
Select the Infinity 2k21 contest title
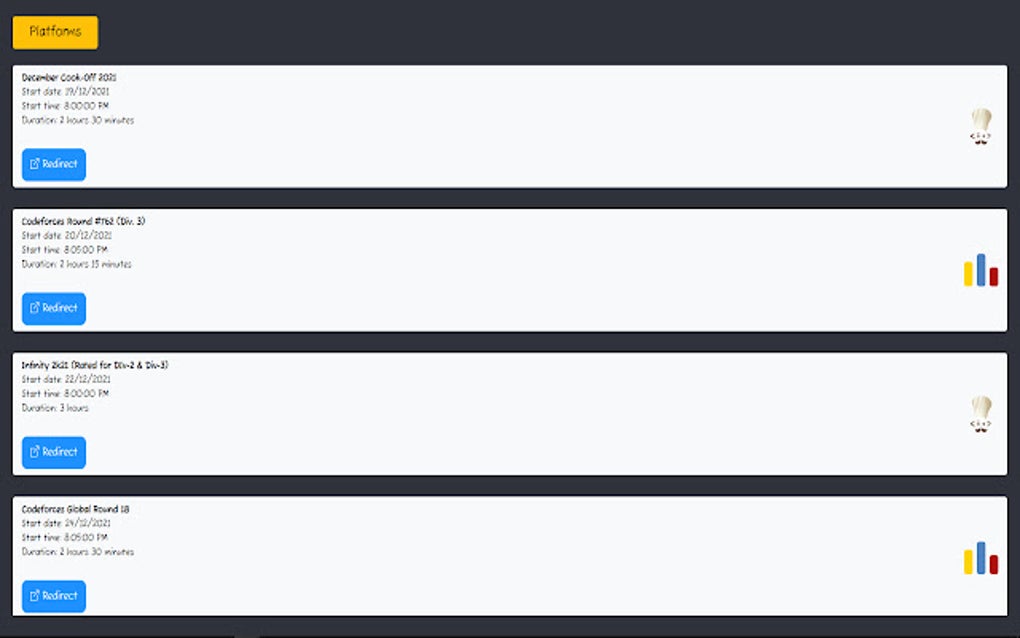tap(95, 365)
